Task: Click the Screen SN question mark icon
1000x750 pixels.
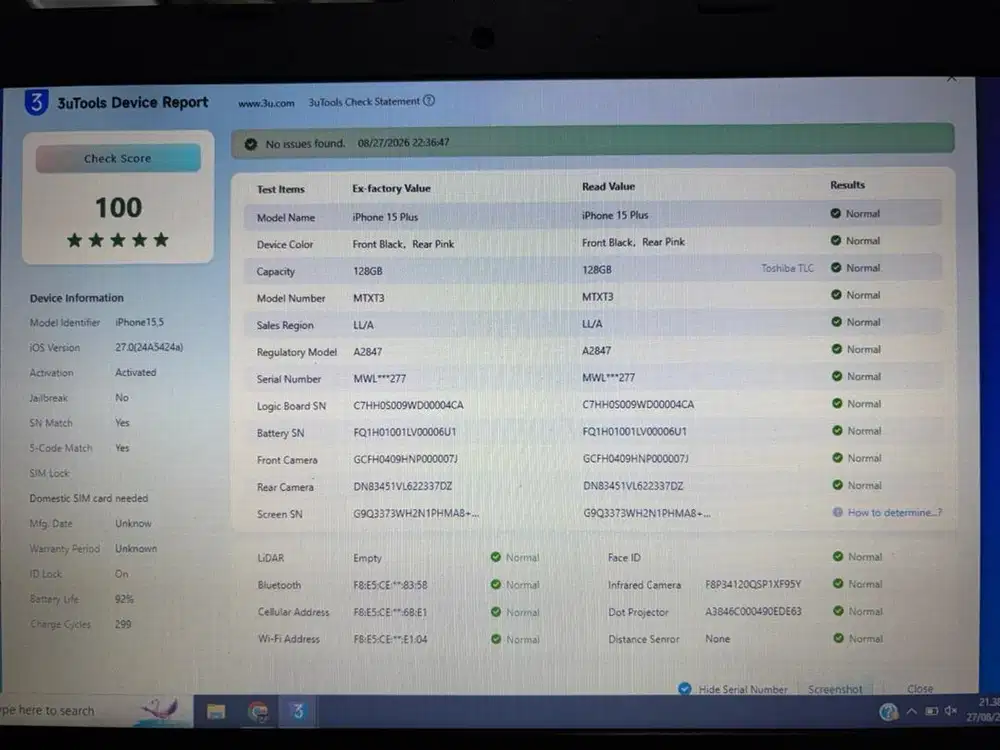Action: coord(837,512)
